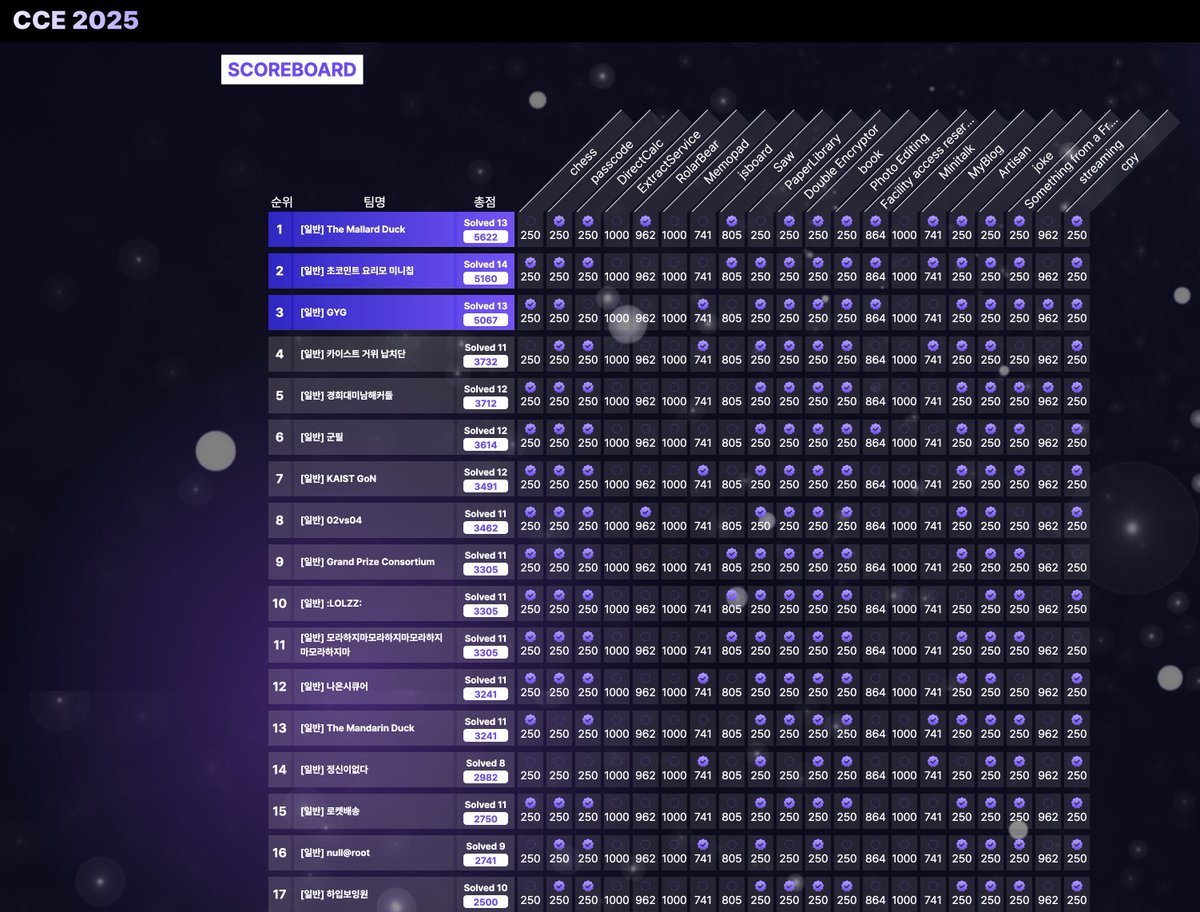Click the 3491 total score pill

tap(486, 486)
